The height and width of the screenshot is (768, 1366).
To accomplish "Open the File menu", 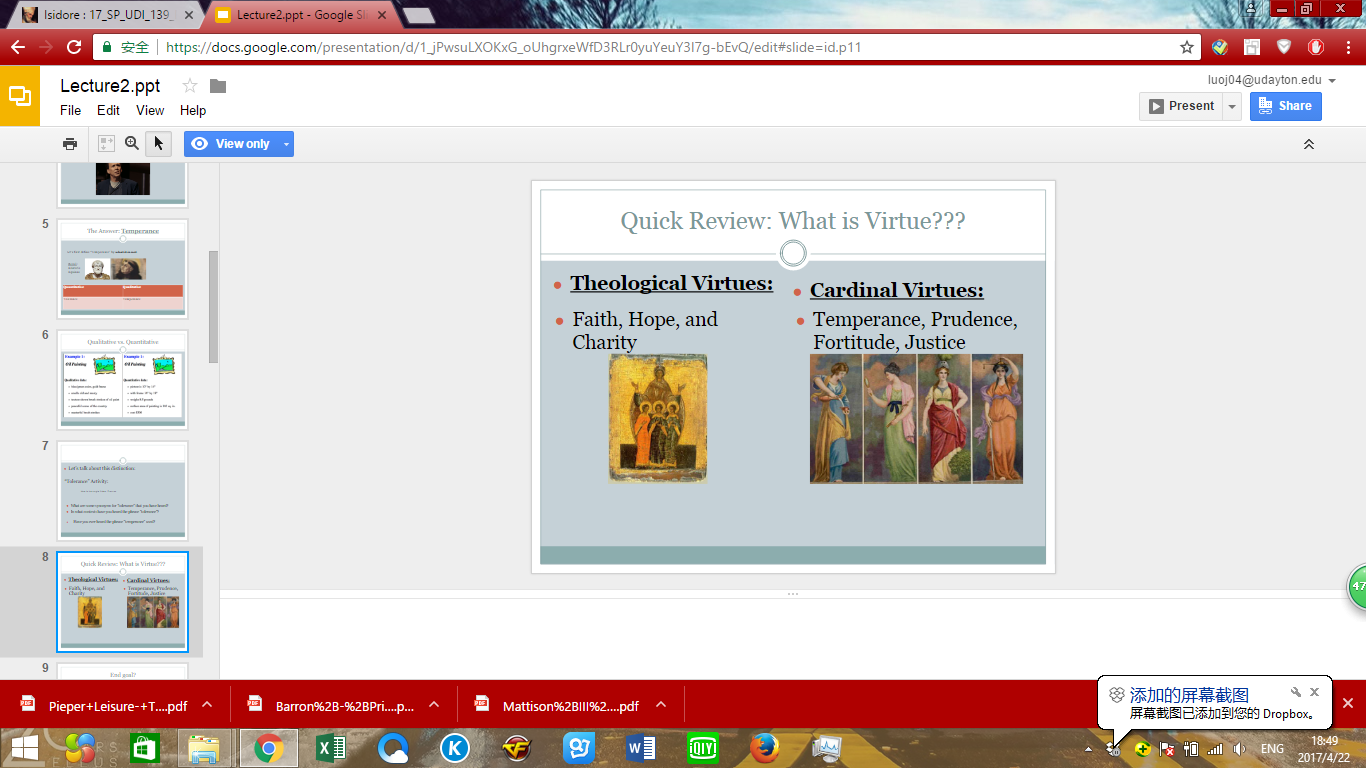I will (x=70, y=110).
